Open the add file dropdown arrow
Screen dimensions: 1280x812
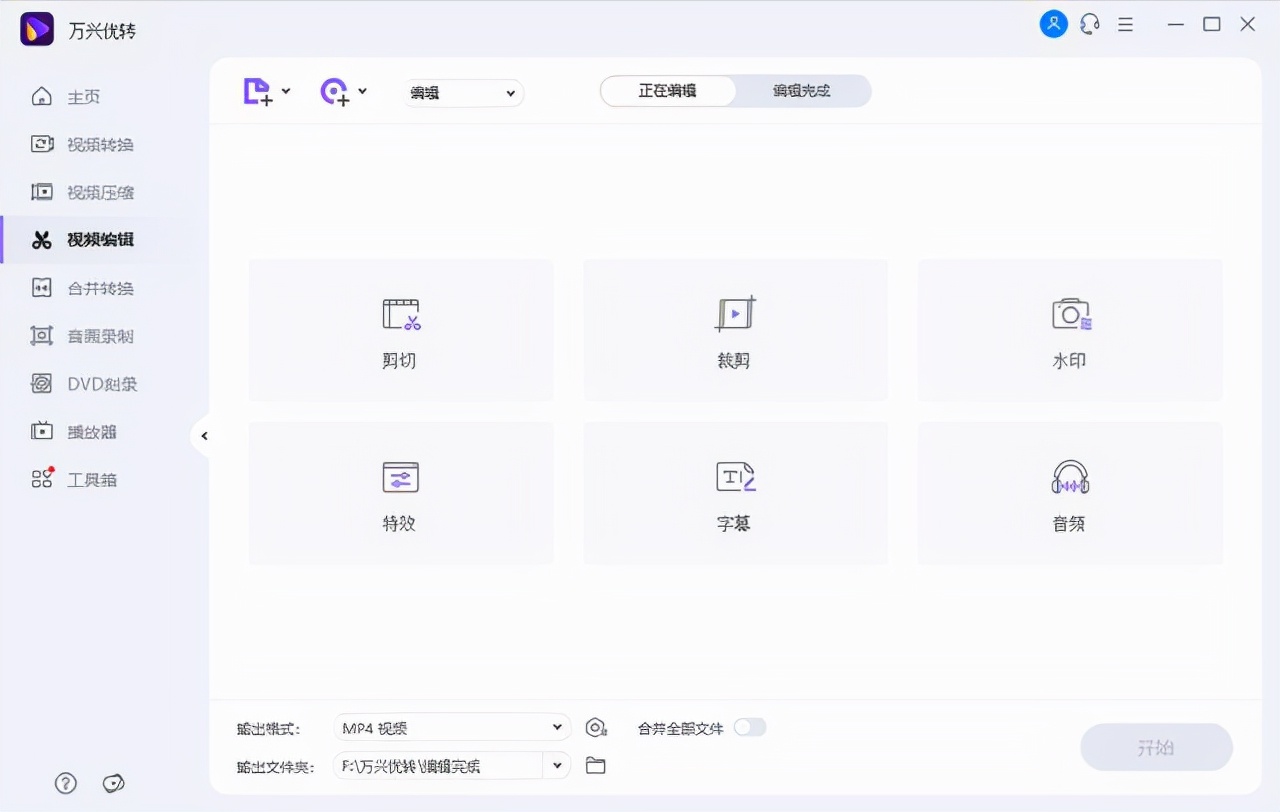click(x=285, y=91)
